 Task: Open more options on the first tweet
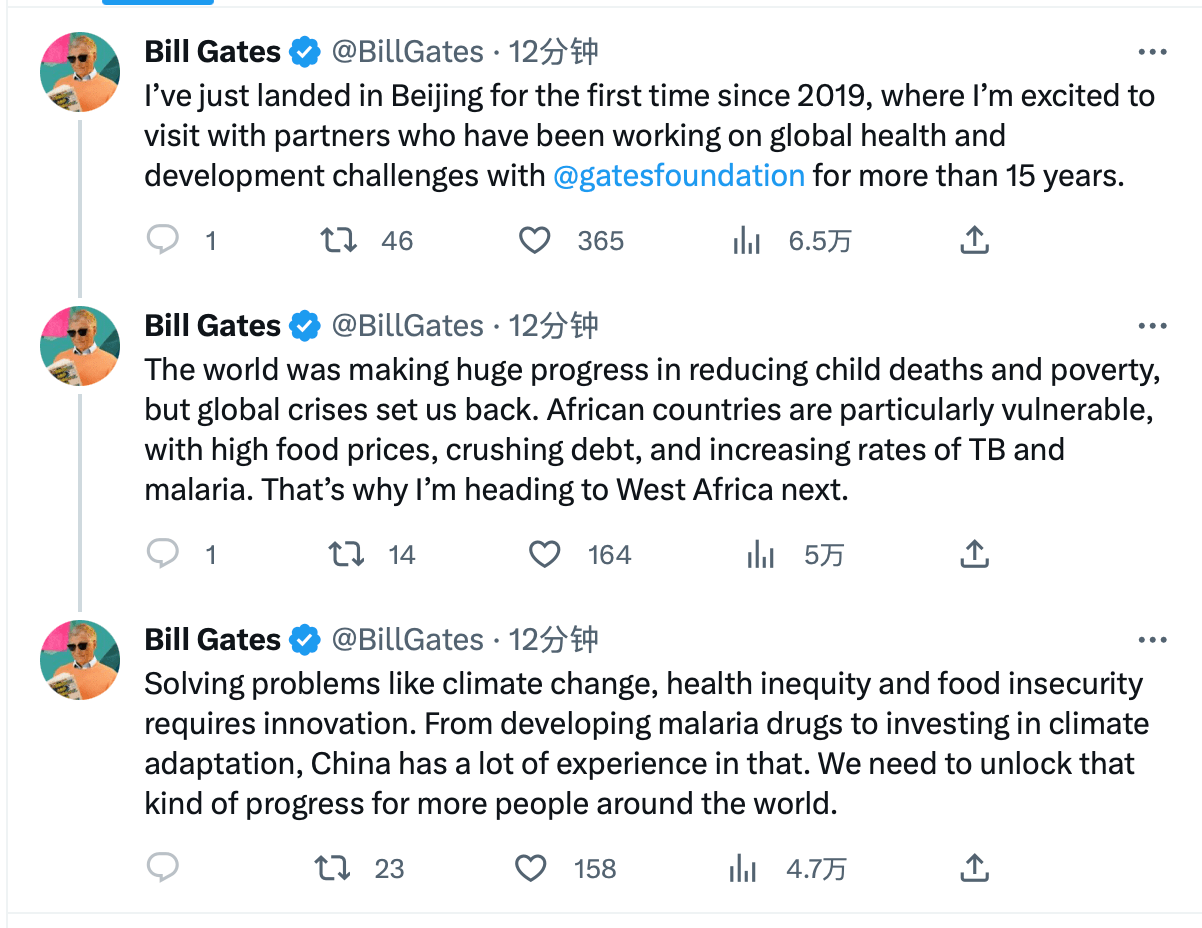[x=1152, y=52]
